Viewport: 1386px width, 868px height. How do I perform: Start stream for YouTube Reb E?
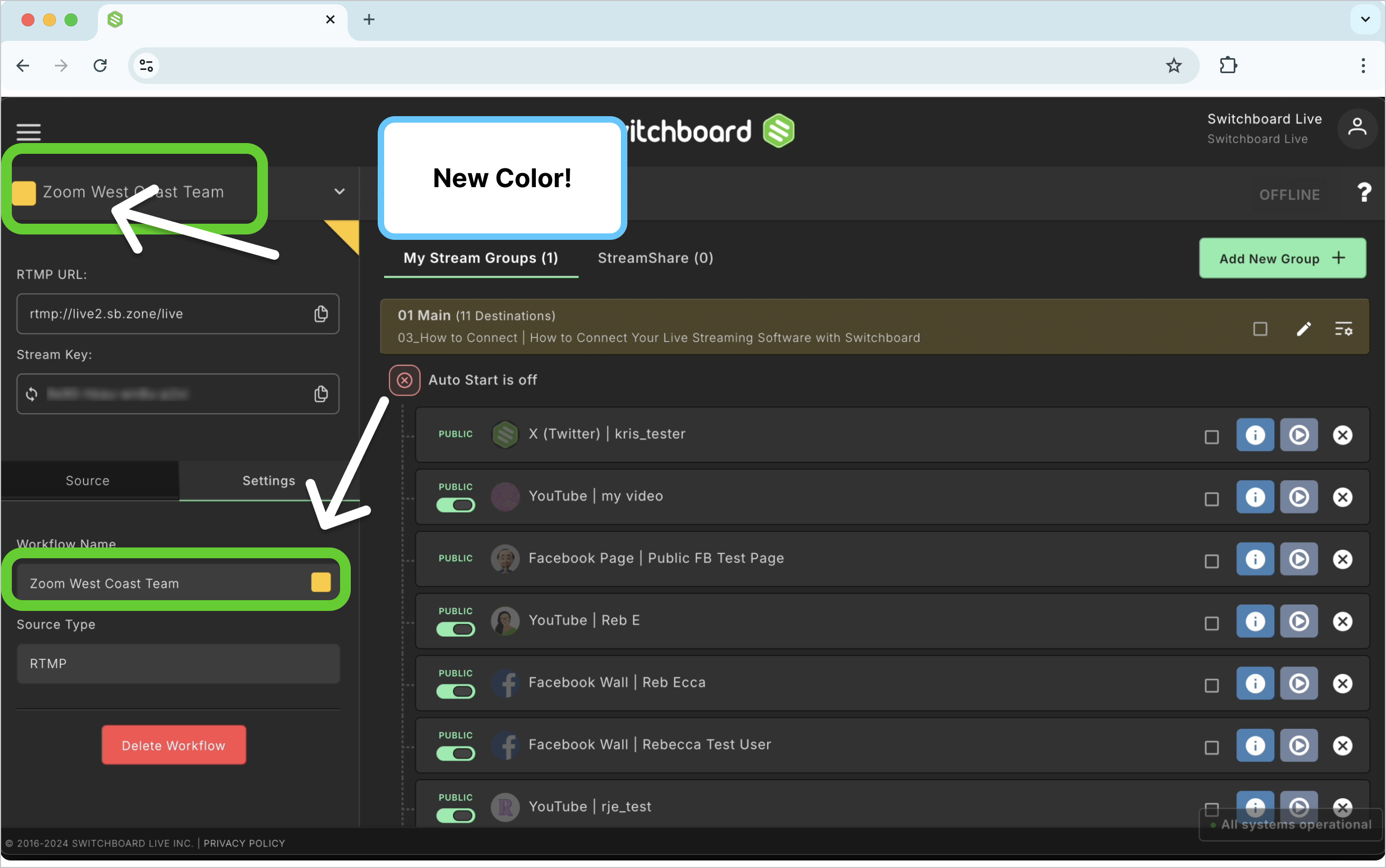(x=1299, y=621)
